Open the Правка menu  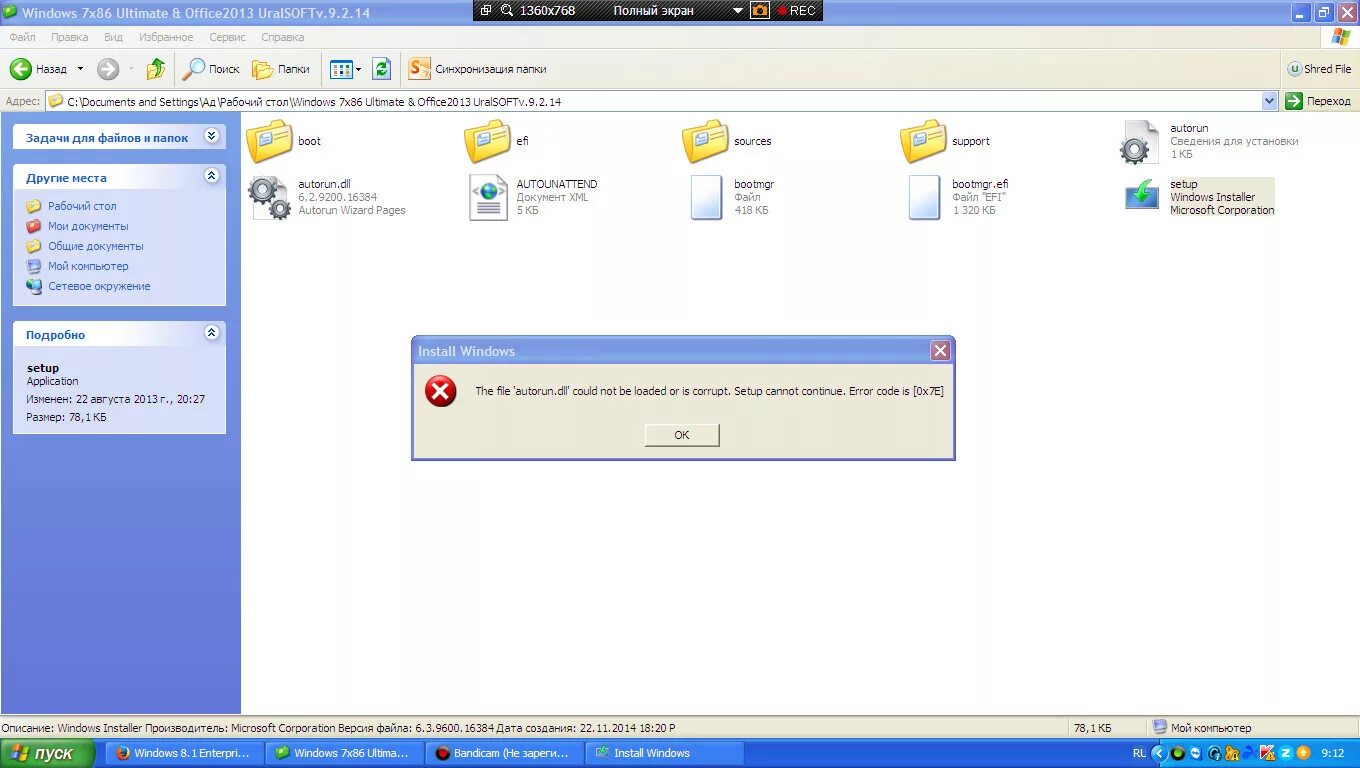(69, 37)
